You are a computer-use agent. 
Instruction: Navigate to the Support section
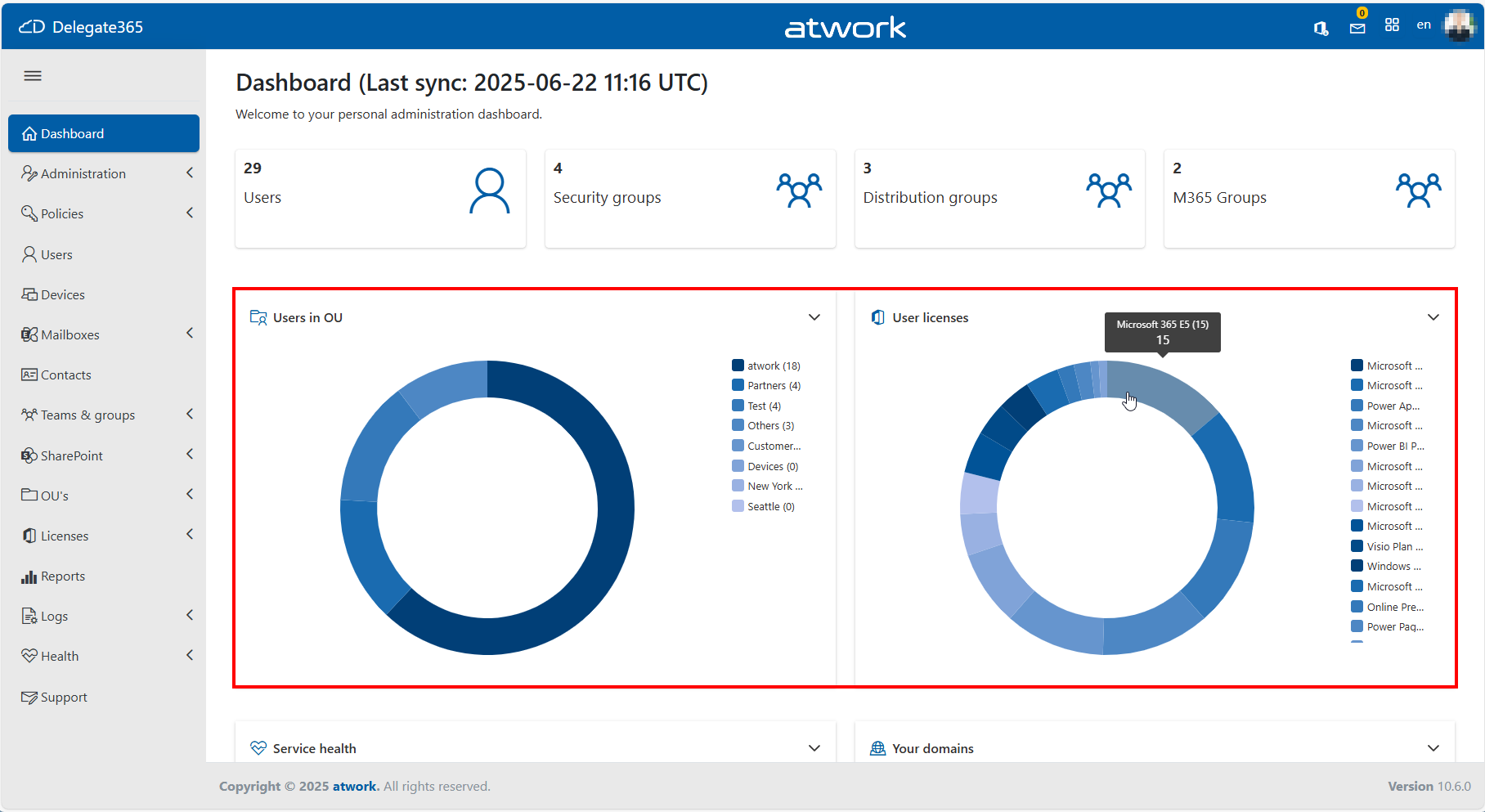pos(63,697)
